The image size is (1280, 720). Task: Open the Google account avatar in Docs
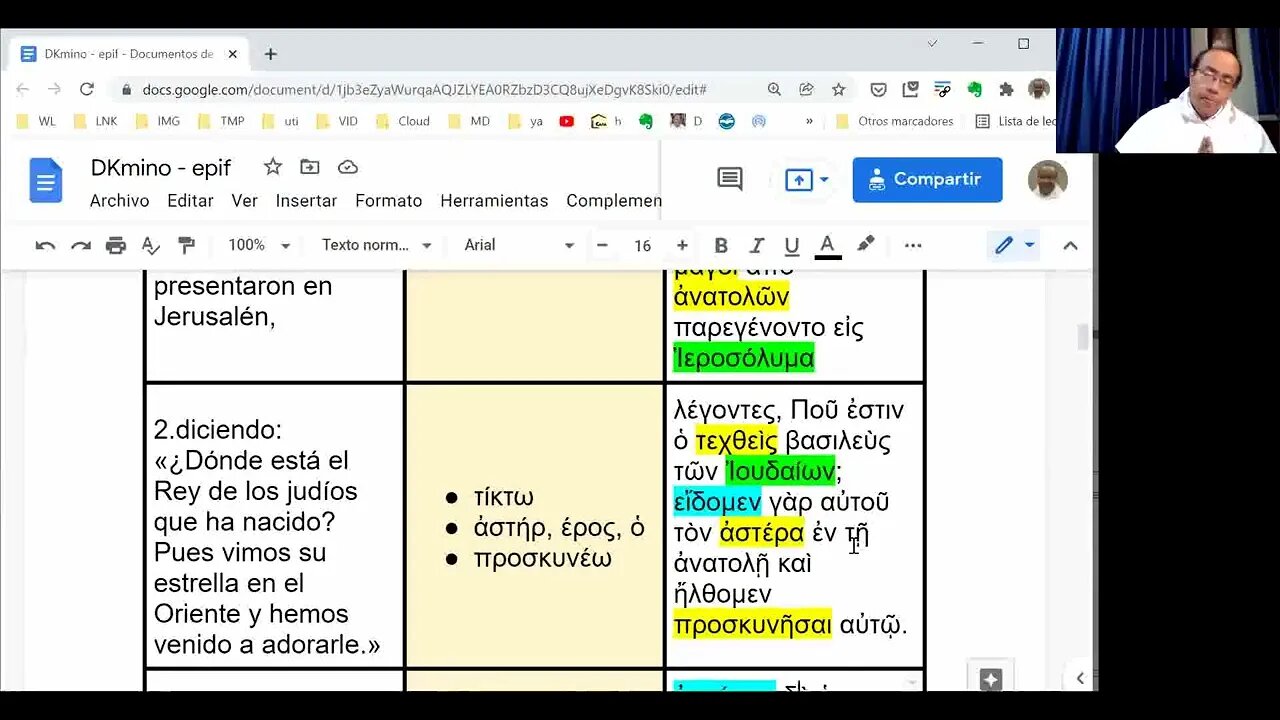tap(1047, 180)
